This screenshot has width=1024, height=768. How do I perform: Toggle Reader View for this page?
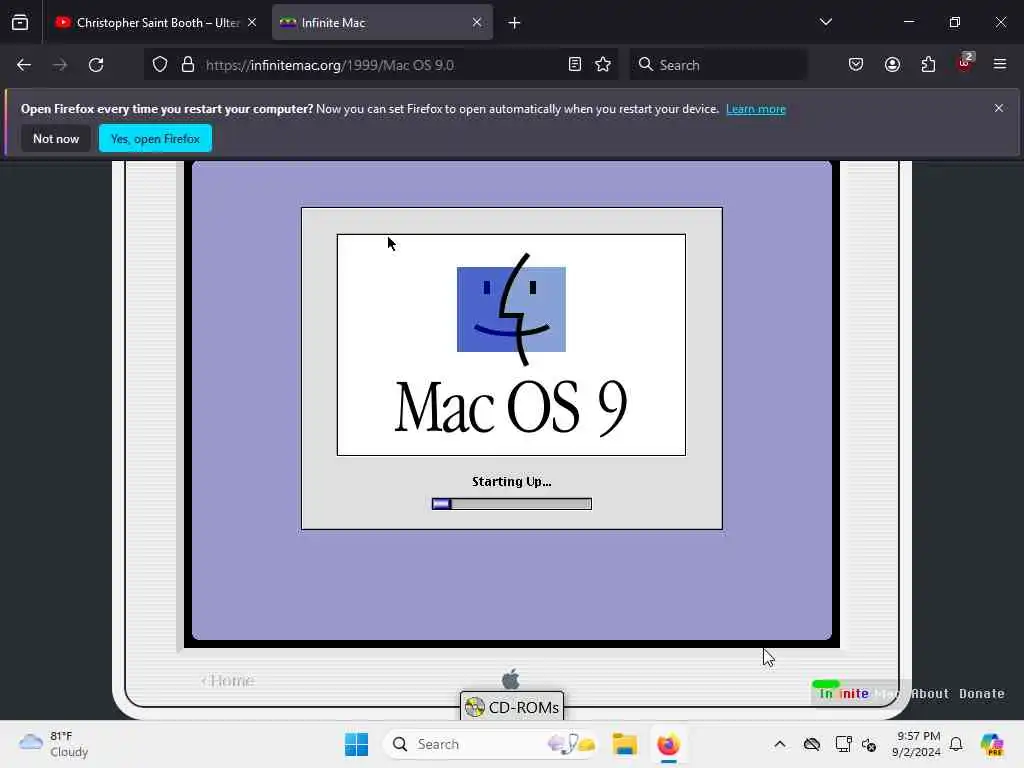tap(575, 65)
